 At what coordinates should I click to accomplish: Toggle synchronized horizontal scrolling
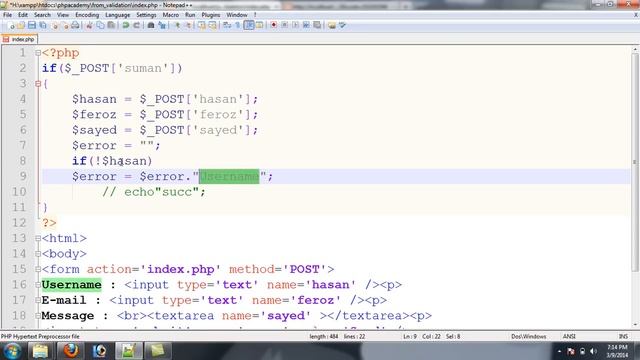point(213,25)
